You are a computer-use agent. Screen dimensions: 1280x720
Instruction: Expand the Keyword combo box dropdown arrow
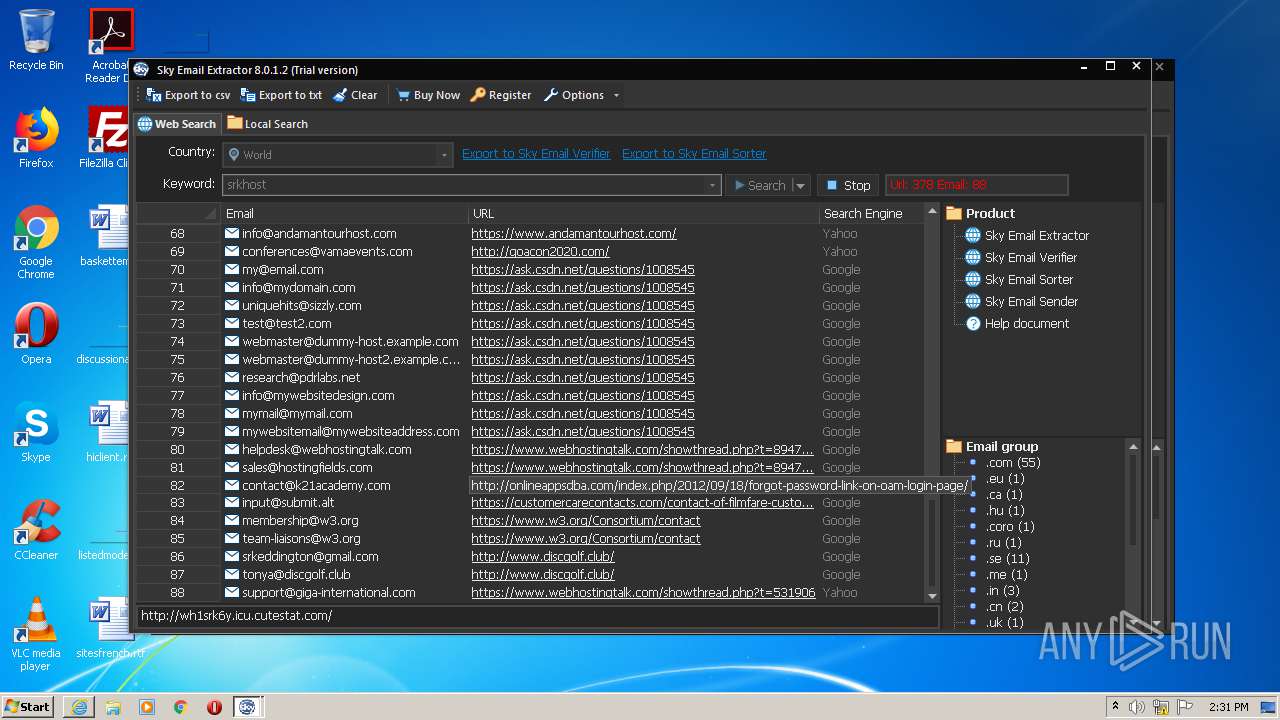click(712, 185)
